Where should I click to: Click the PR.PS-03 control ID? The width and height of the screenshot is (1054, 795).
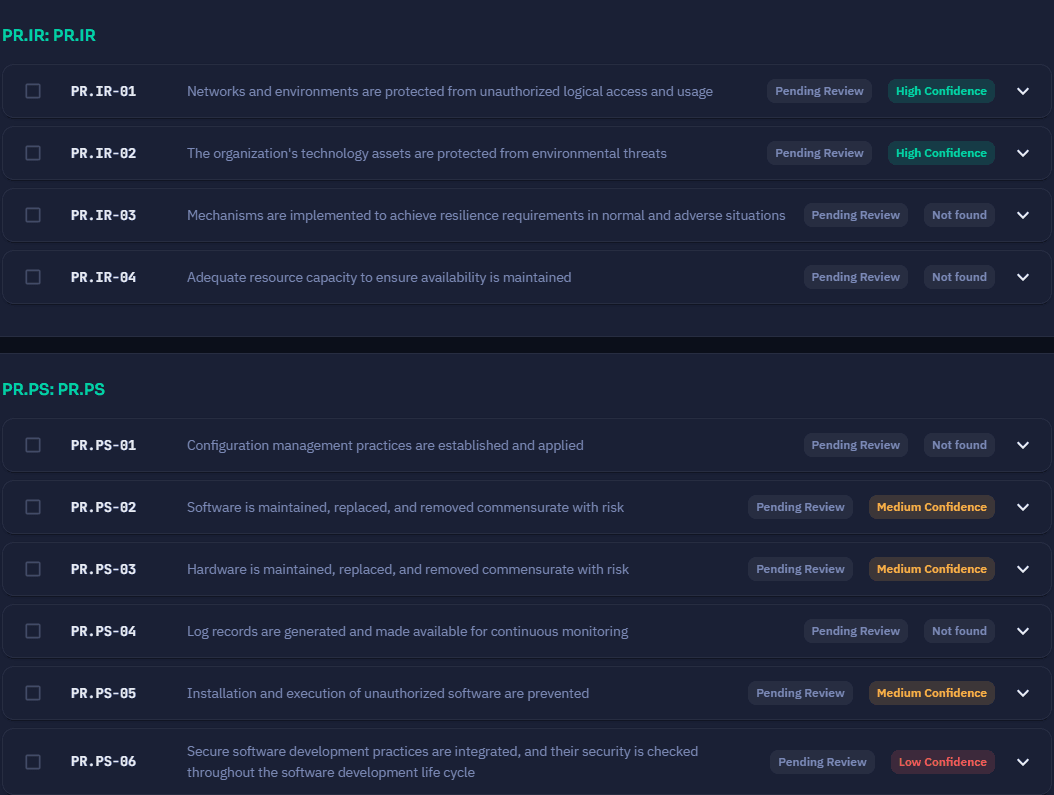pyautogui.click(x=104, y=569)
